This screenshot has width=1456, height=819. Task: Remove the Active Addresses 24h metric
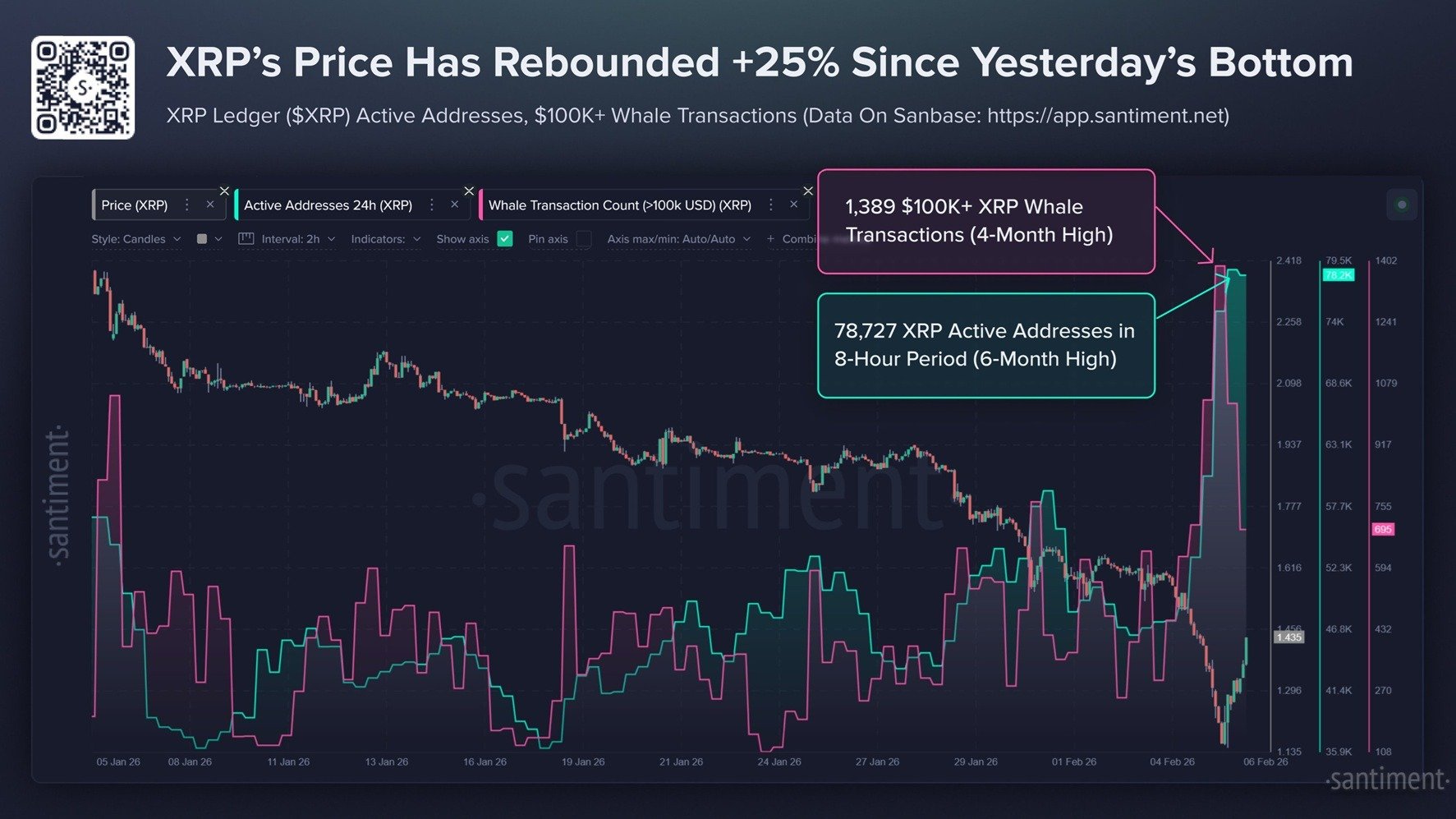(x=454, y=205)
